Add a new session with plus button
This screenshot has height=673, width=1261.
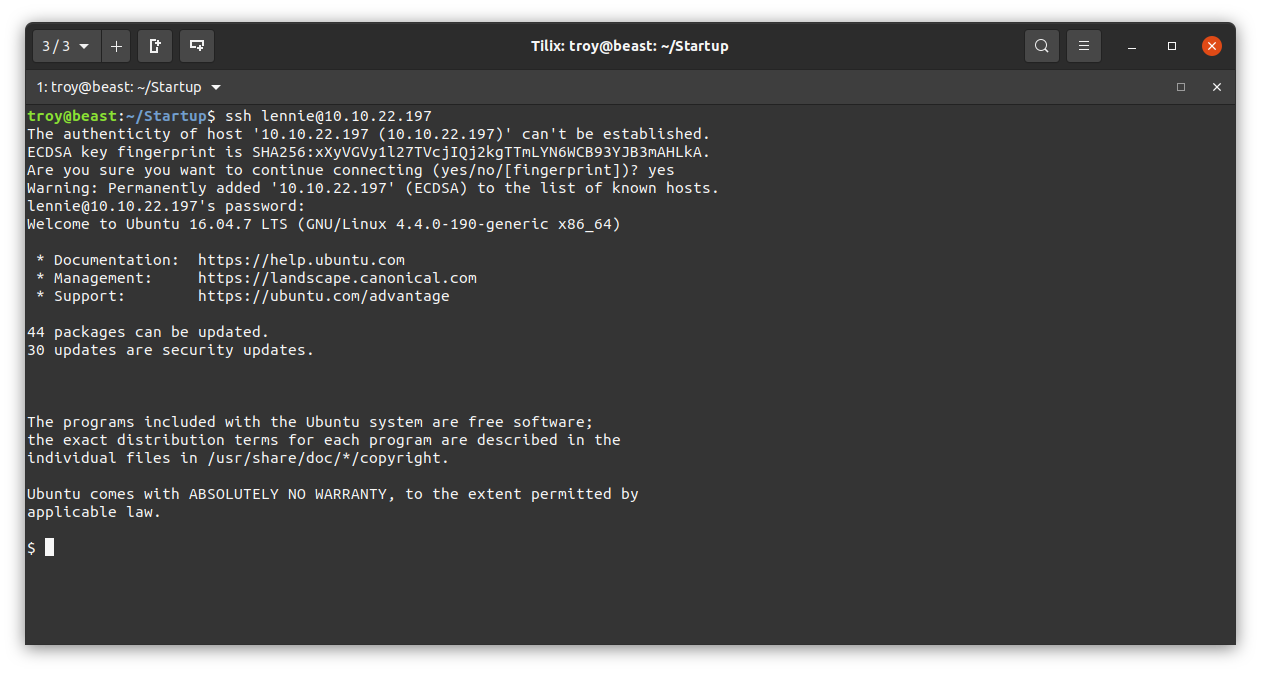116,46
